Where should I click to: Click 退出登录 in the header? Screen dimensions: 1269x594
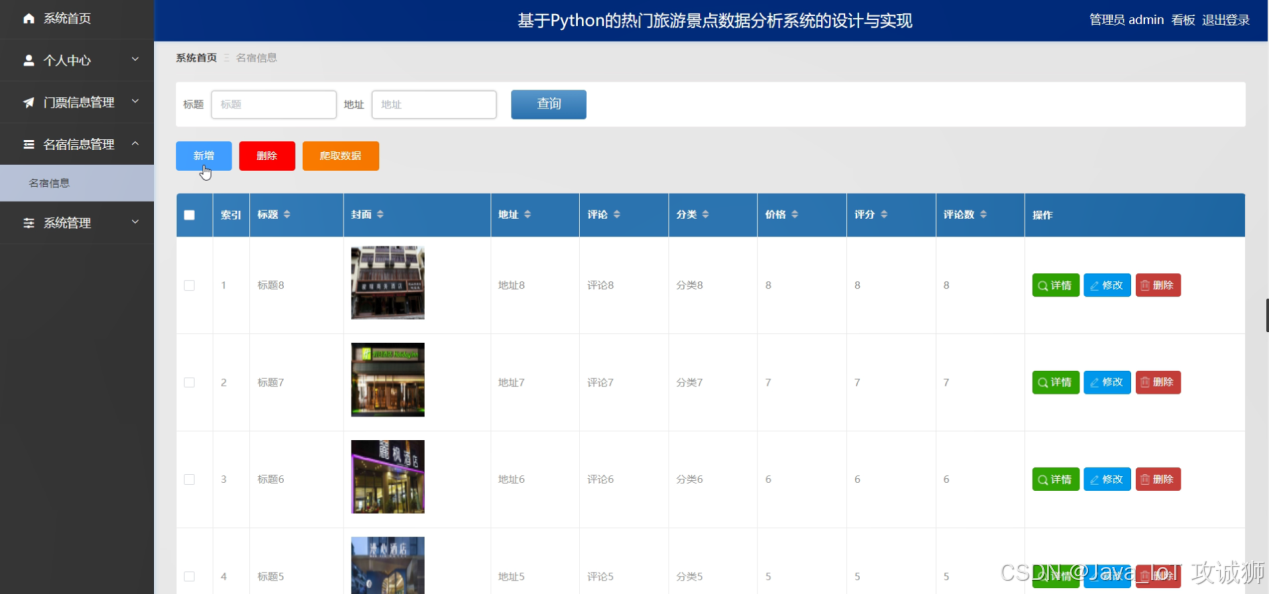pos(1226,20)
